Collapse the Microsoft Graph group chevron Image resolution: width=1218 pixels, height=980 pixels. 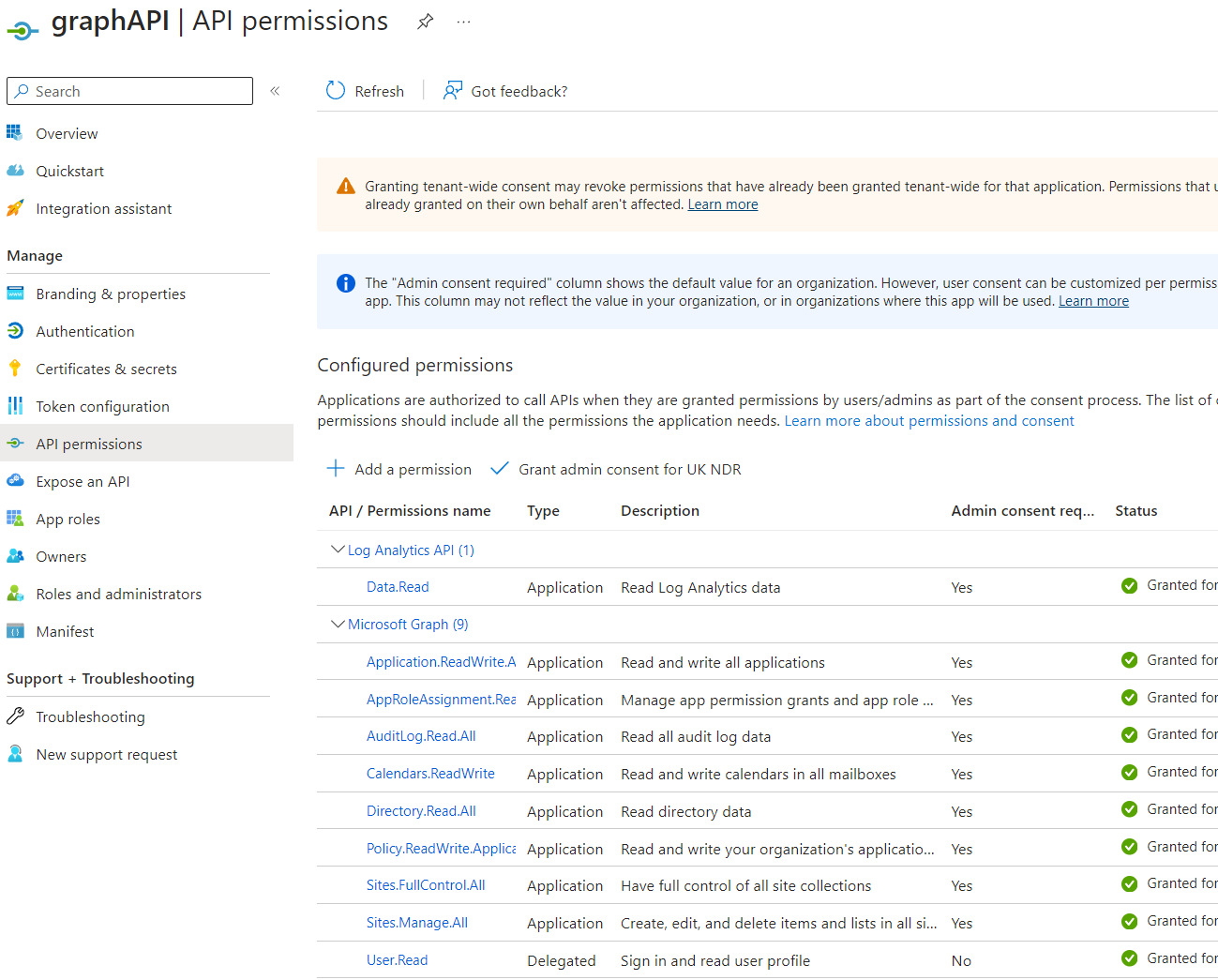click(x=338, y=624)
